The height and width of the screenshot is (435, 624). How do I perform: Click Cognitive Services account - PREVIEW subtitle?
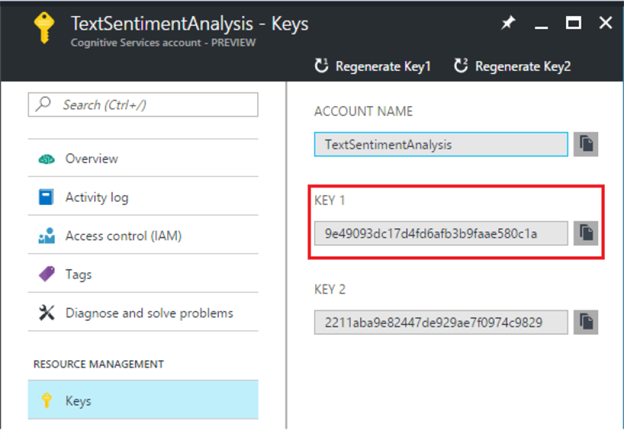point(163,43)
